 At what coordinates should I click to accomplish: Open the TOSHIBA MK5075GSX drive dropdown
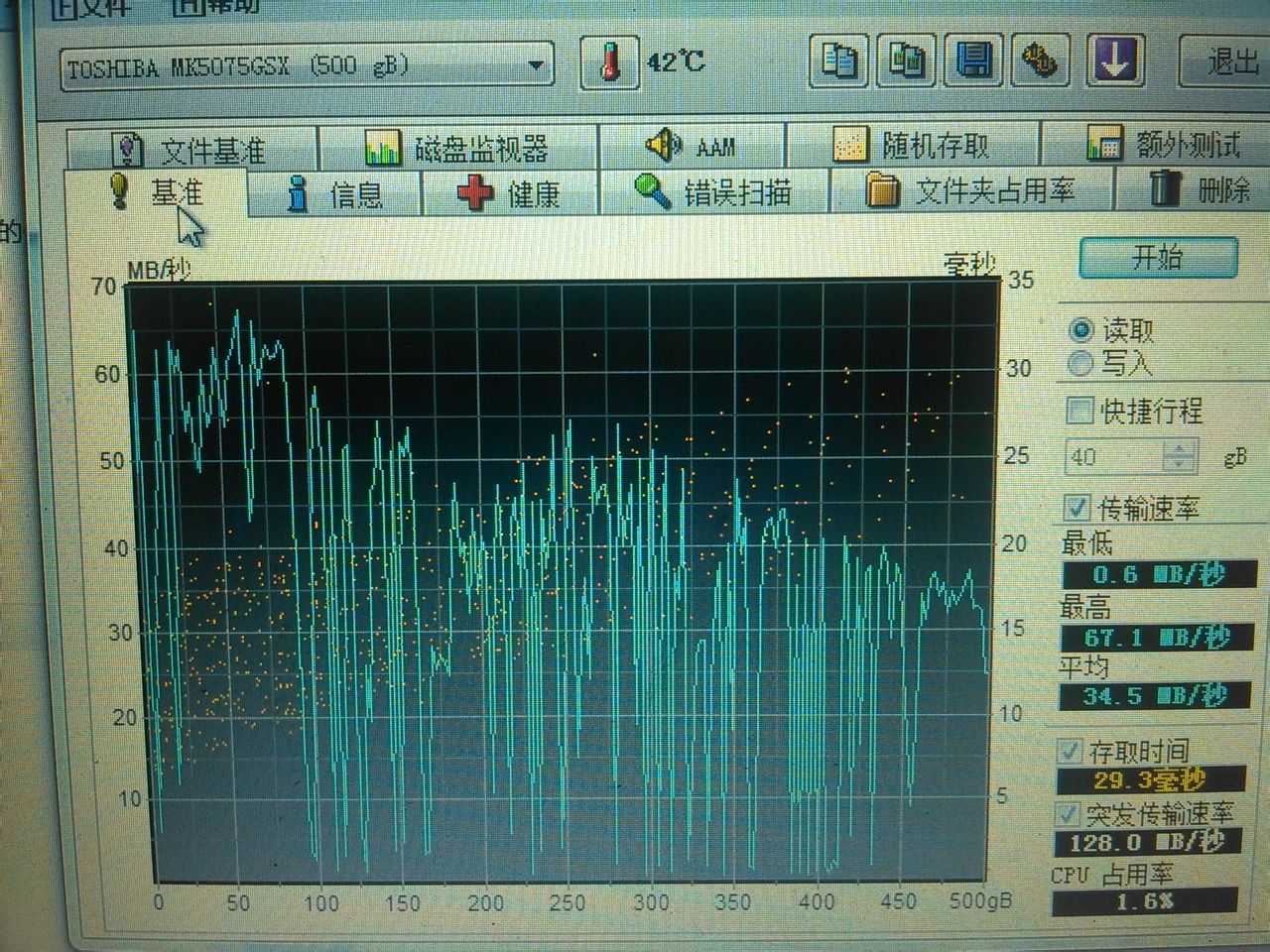(x=307, y=67)
